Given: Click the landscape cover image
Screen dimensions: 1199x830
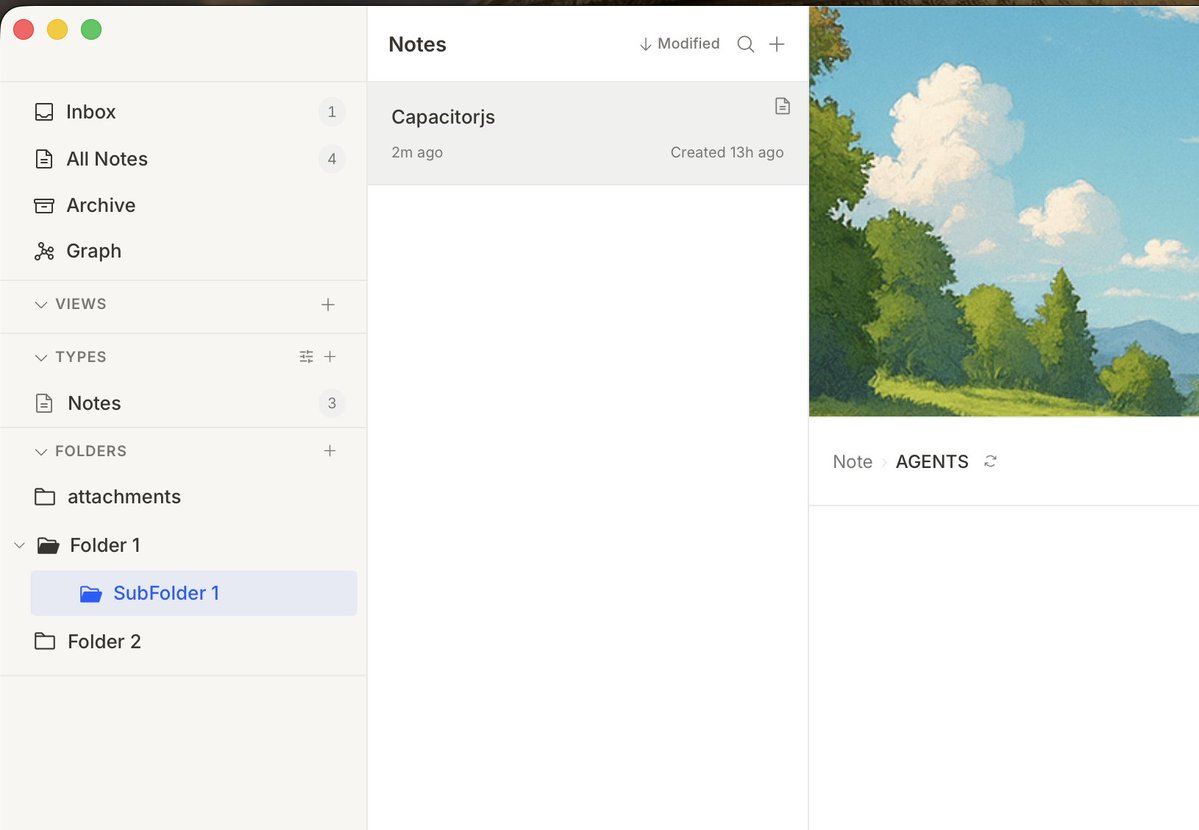Looking at the screenshot, I should tap(1004, 212).
